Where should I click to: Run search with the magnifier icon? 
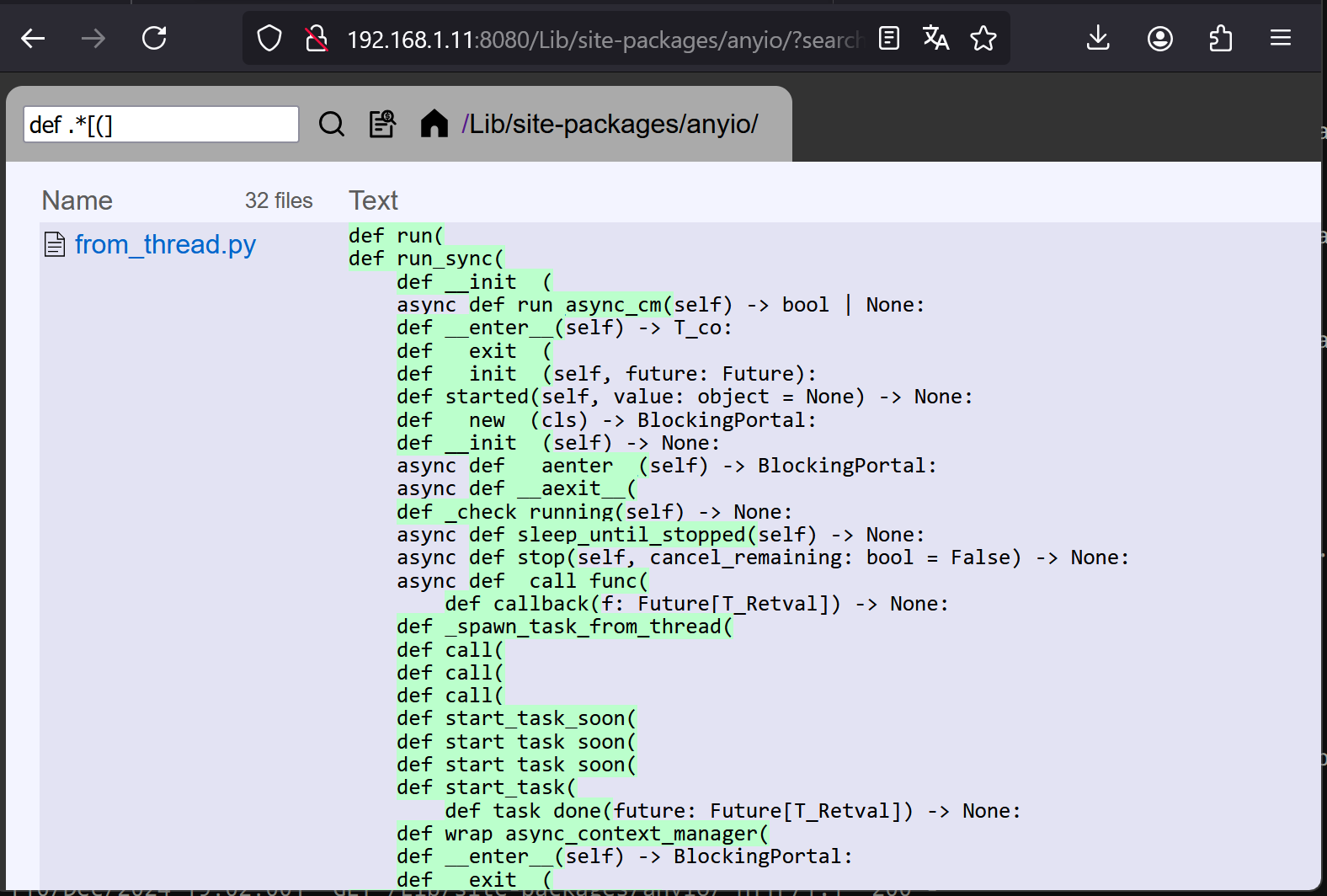(332, 125)
